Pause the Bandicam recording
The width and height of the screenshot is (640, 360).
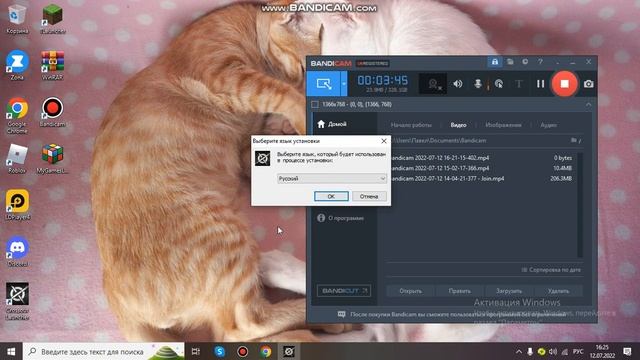click(x=540, y=84)
